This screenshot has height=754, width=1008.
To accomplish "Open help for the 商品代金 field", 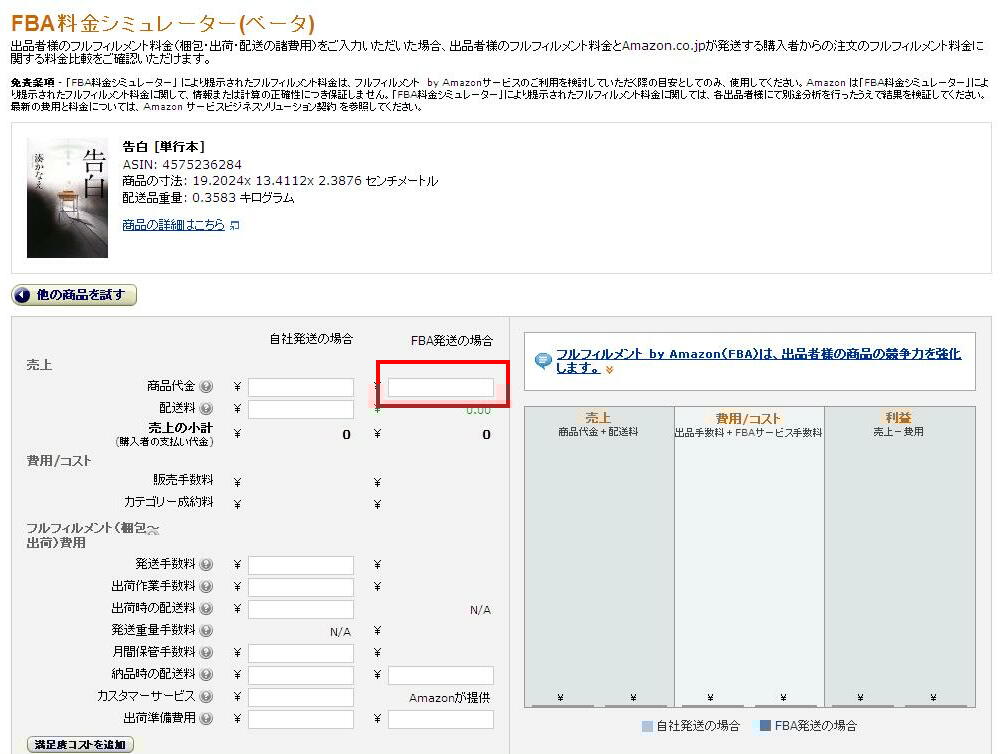I will (205, 385).
